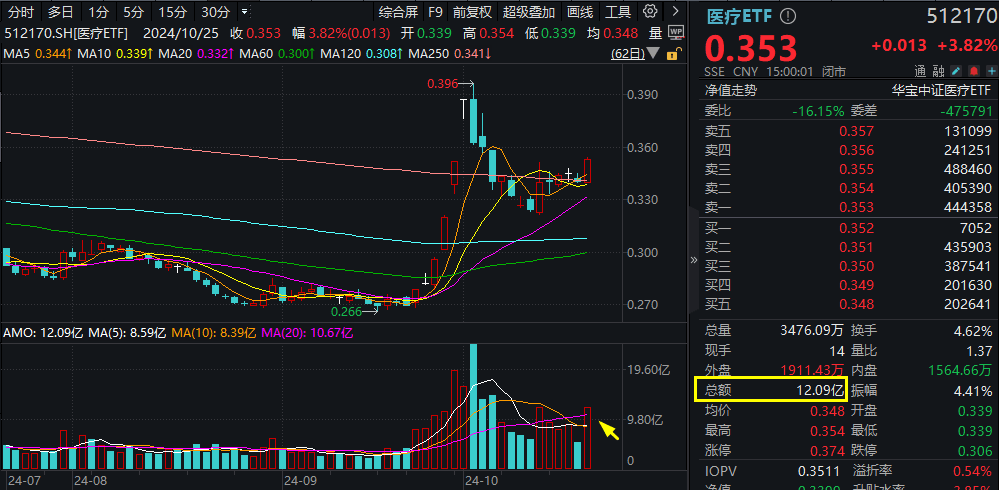The image size is (999, 490).
Task: Toggle the yellow padlock icon
Action: [672, 55]
